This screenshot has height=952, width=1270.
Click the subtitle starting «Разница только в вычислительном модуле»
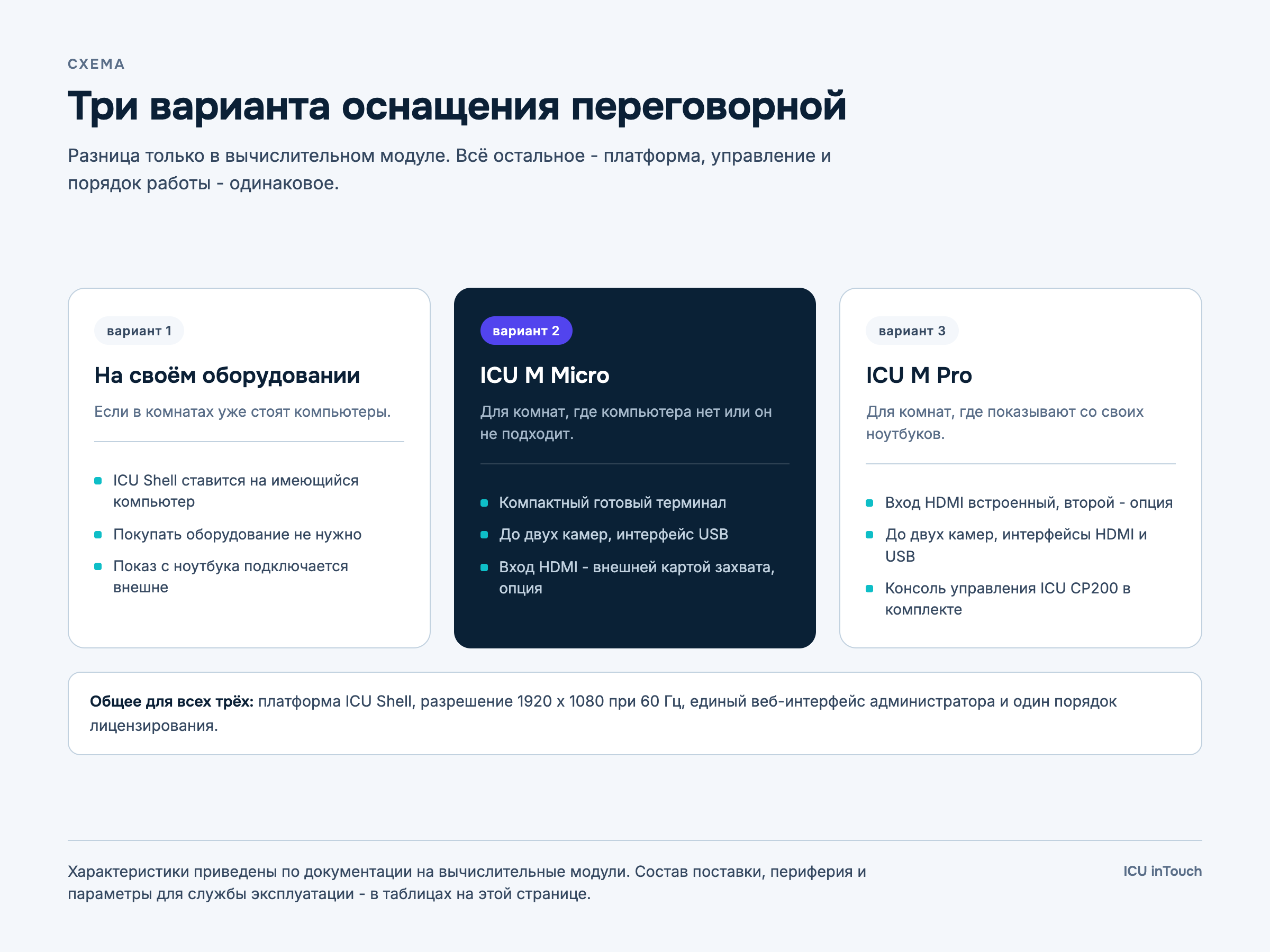point(449,169)
